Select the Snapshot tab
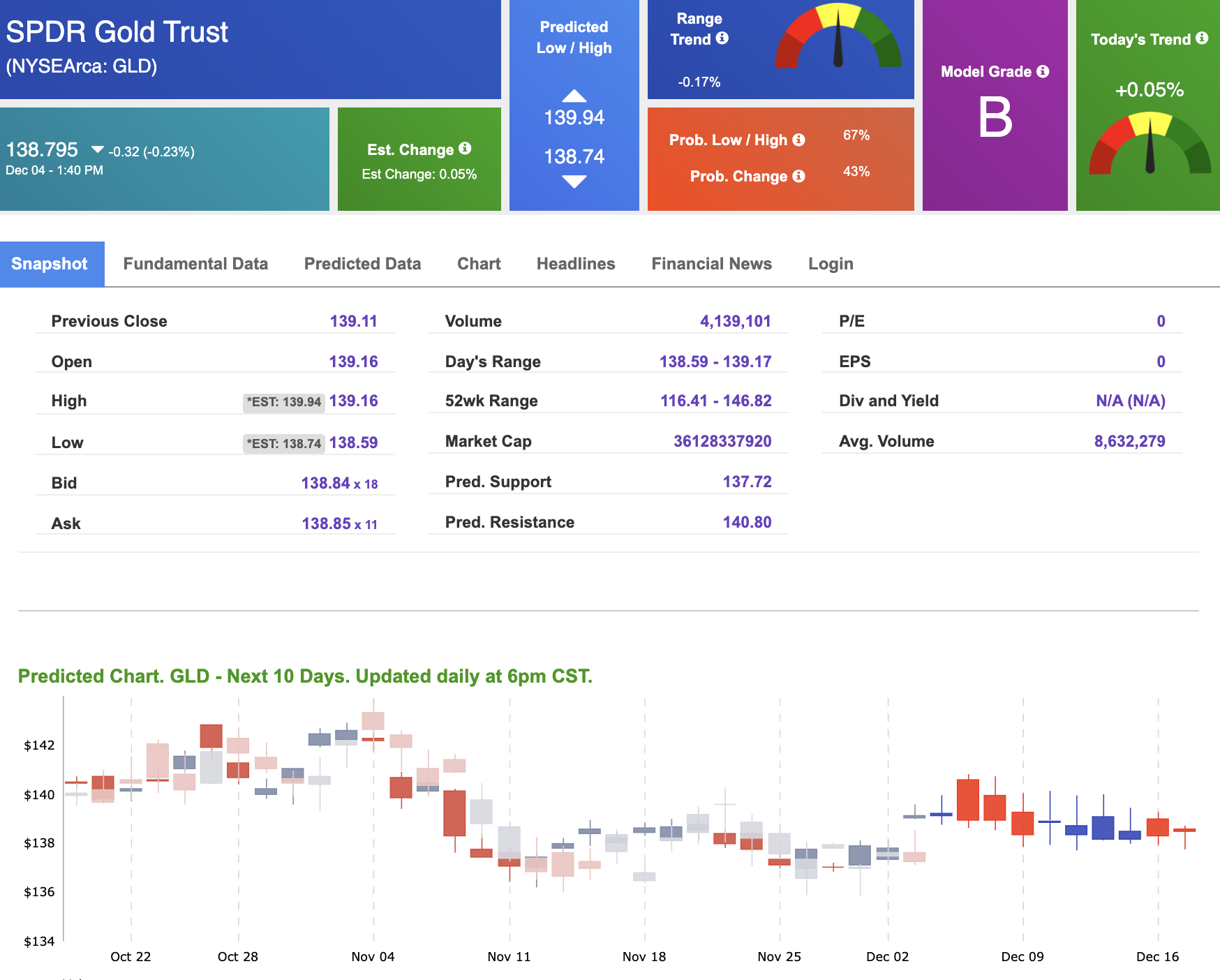1220x980 pixels. 52,264
